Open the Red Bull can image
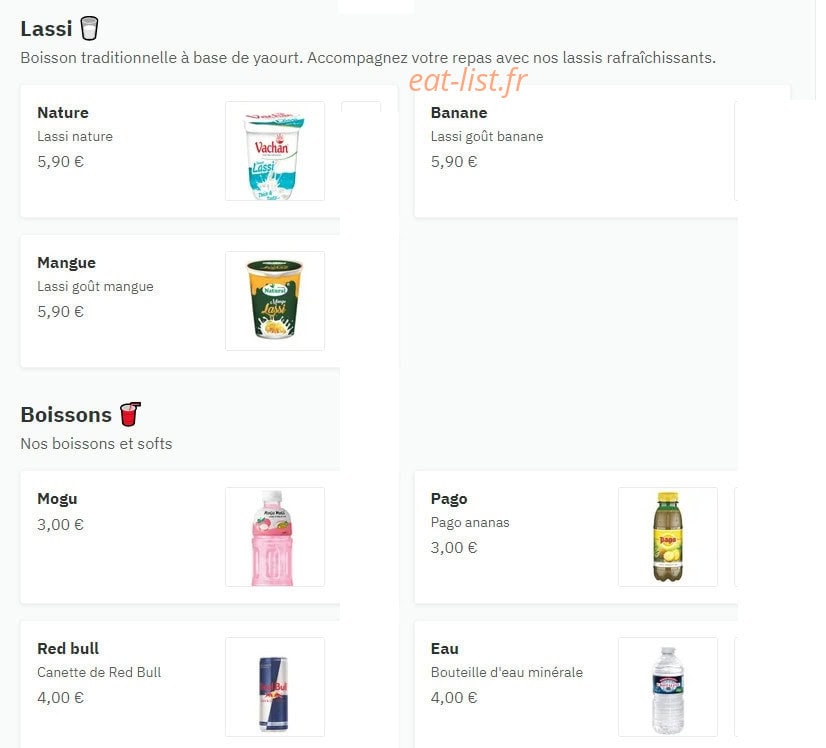The width and height of the screenshot is (826, 748). click(x=275, y=687)
